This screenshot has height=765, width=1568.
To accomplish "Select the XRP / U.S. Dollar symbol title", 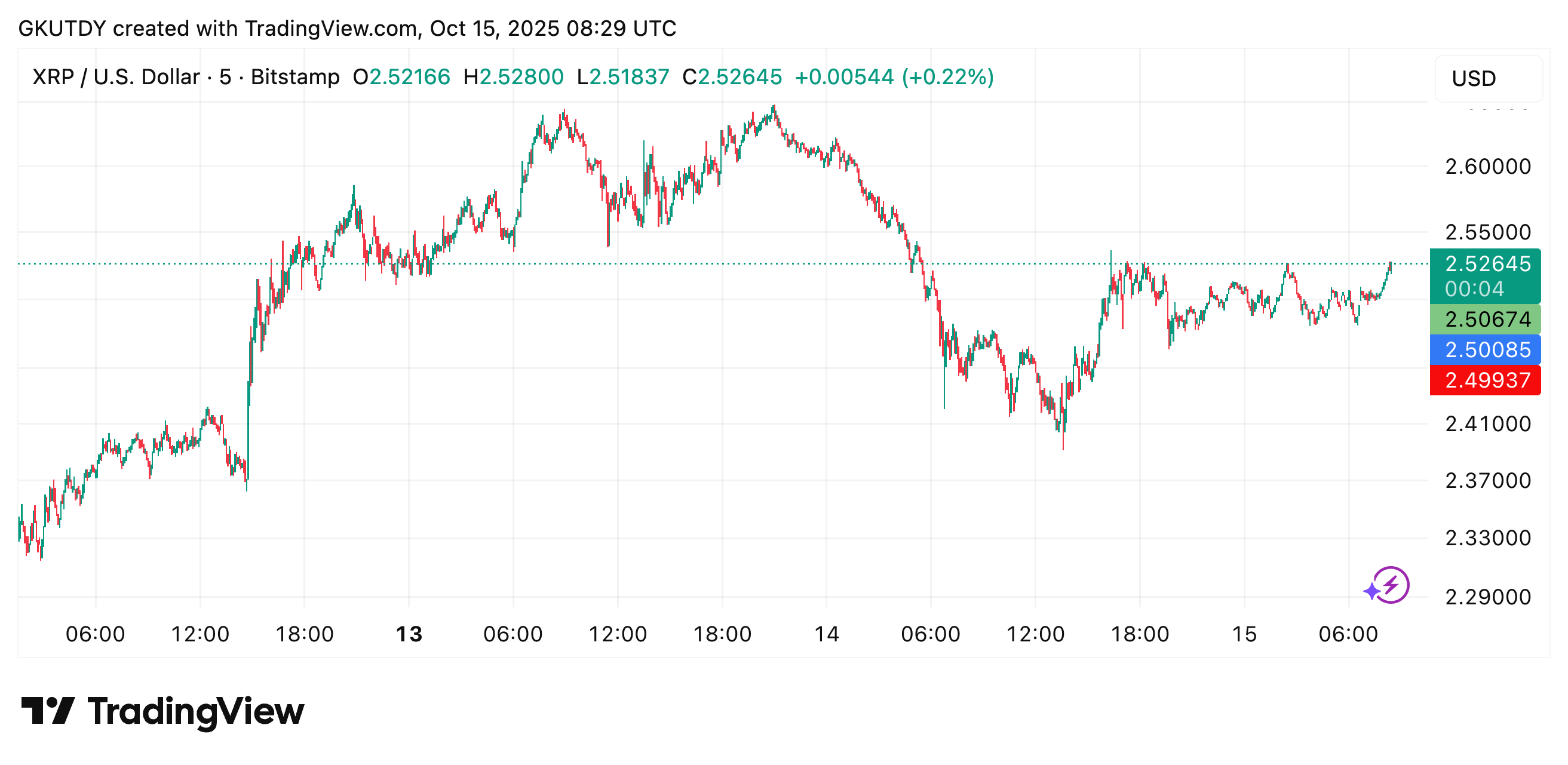I will point(116,77).
